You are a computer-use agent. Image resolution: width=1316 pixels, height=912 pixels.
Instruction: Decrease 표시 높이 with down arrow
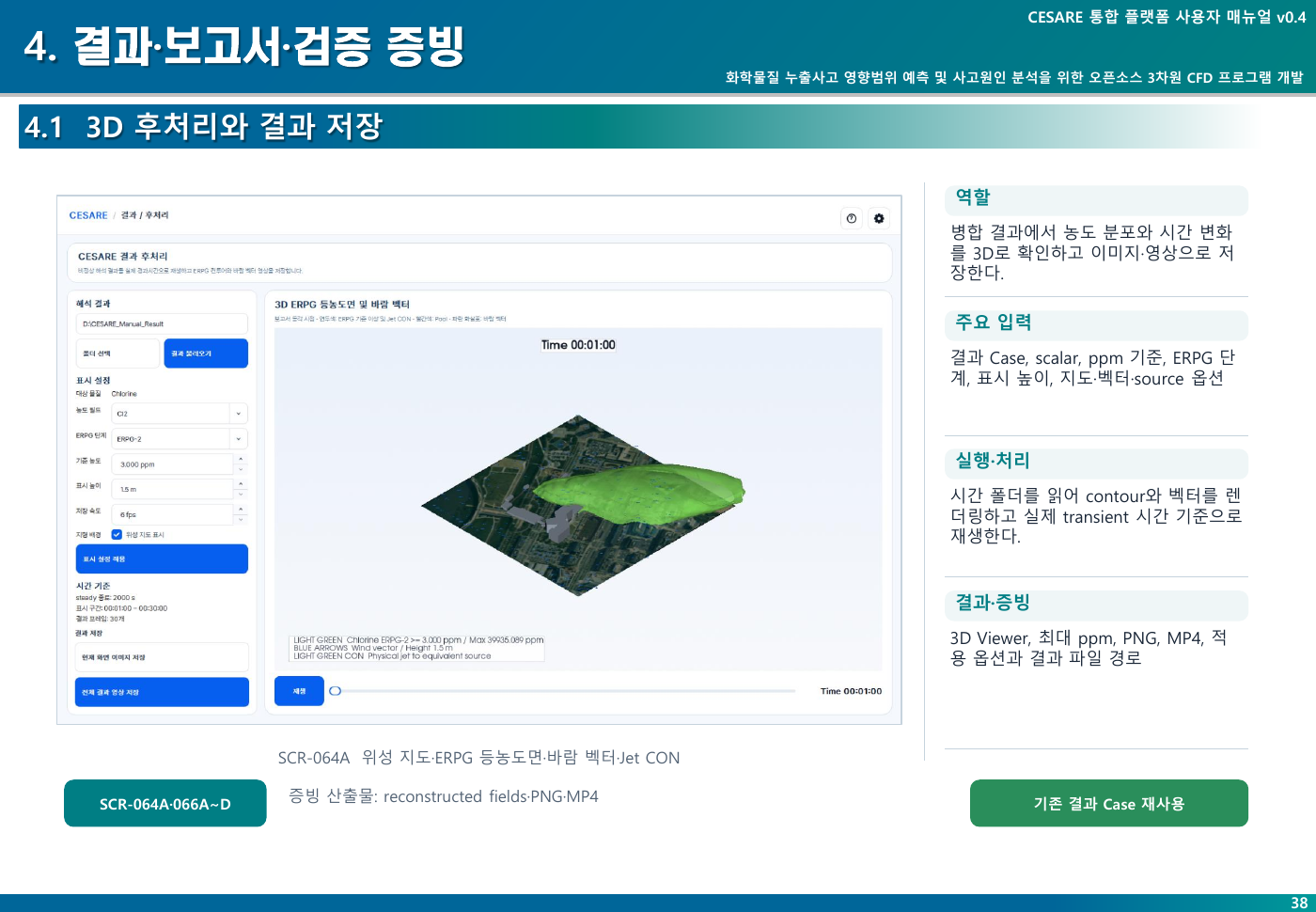(x=241, y=495)
